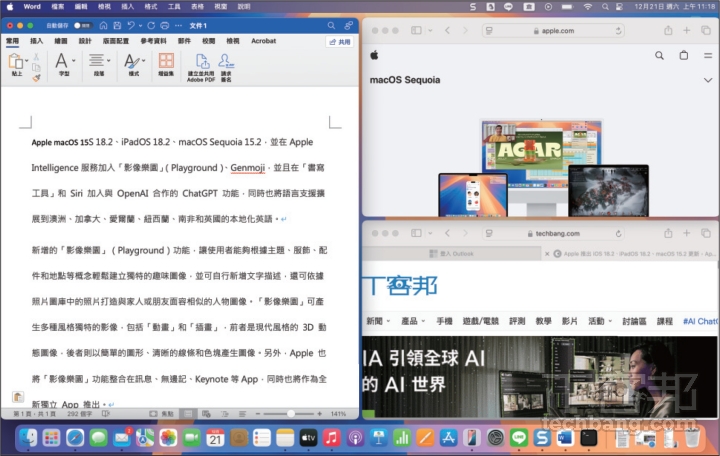Click the Cut scissors icon in ribbon
720x456 pixels.
coord(36,56)
